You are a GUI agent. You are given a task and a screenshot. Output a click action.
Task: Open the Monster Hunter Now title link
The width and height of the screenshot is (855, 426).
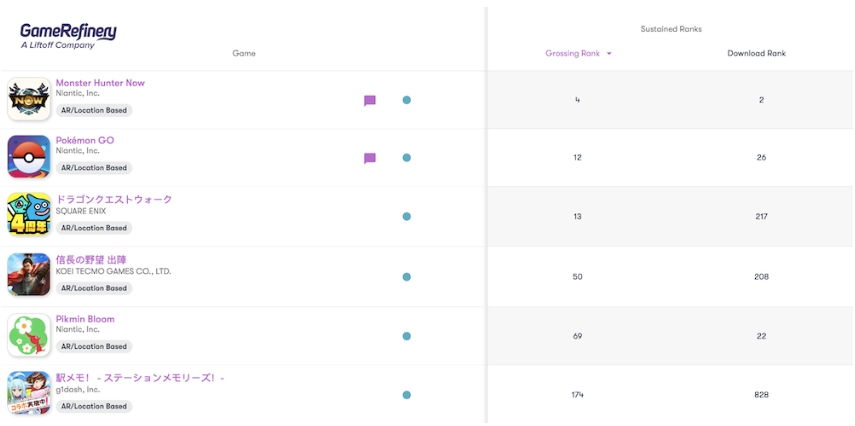pos(100,83)
